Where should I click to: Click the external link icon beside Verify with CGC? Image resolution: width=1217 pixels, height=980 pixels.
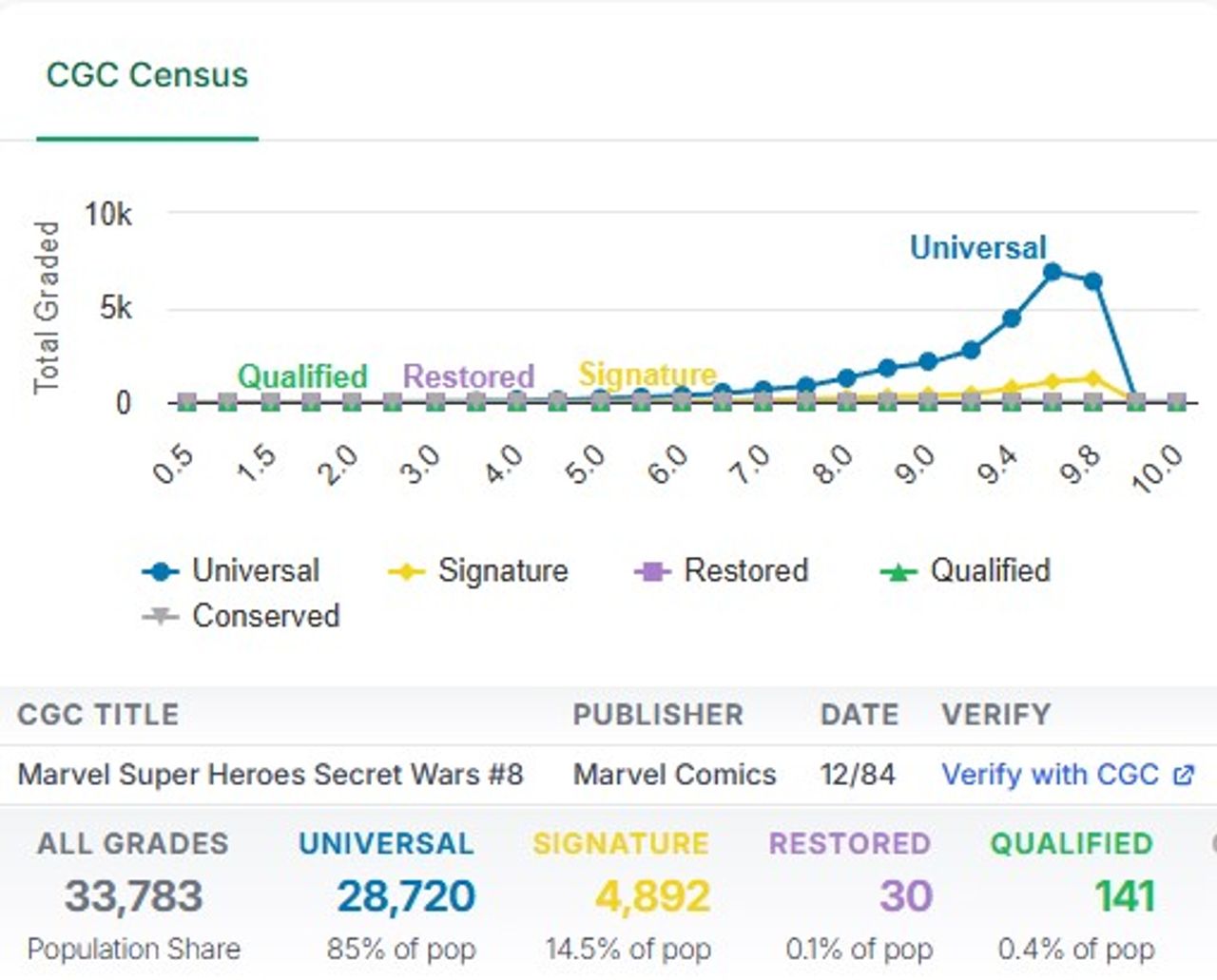pyautogui.click(x=1184, y=776)
